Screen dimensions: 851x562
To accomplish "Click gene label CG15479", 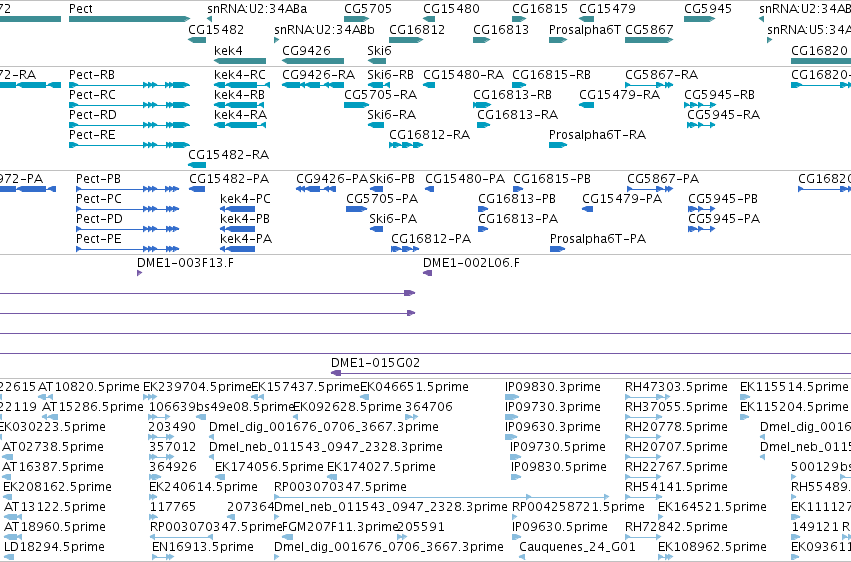I will 607,9.
